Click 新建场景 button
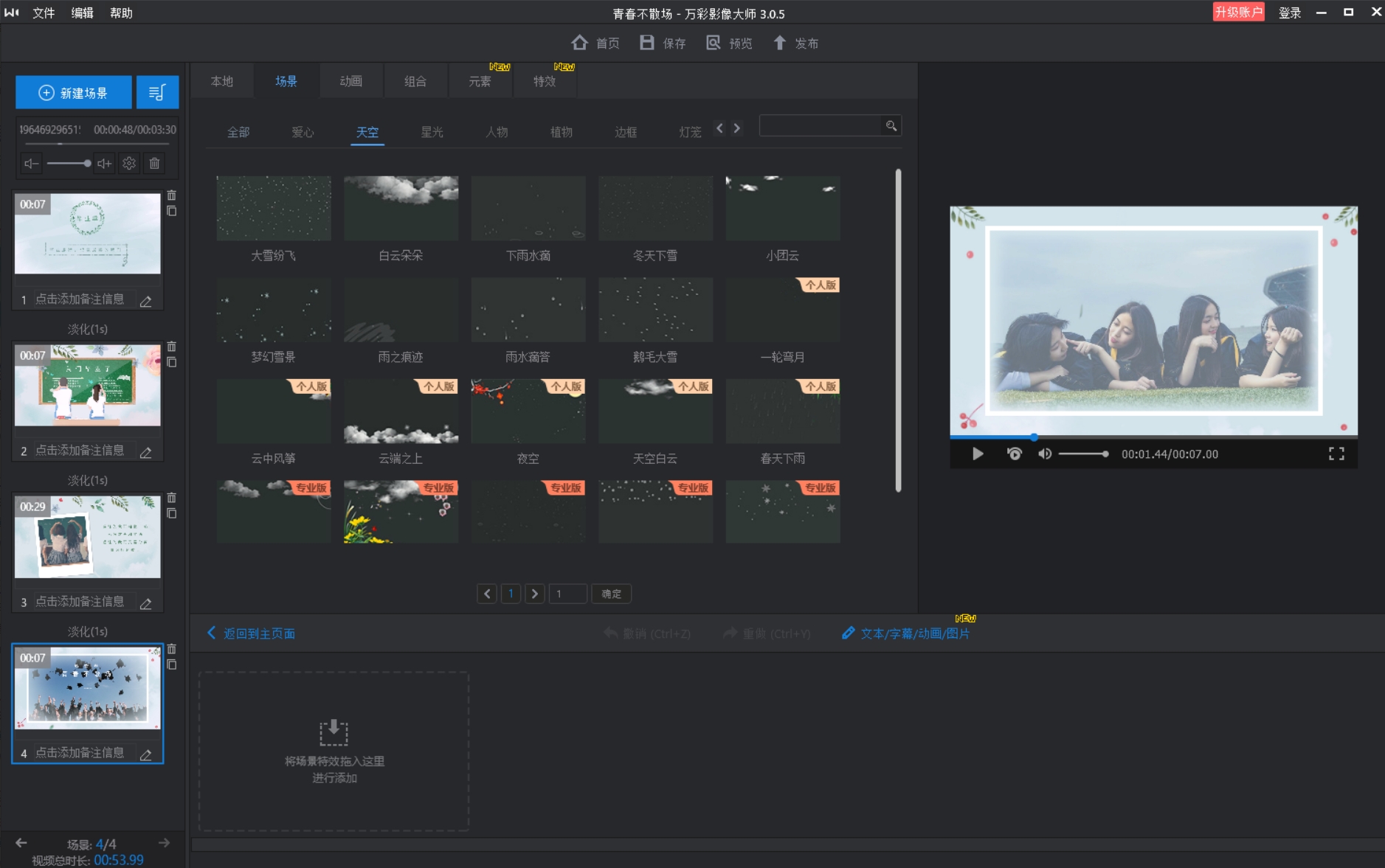Viewport: 1385px width, 868px height. click(x=74, y=93)
